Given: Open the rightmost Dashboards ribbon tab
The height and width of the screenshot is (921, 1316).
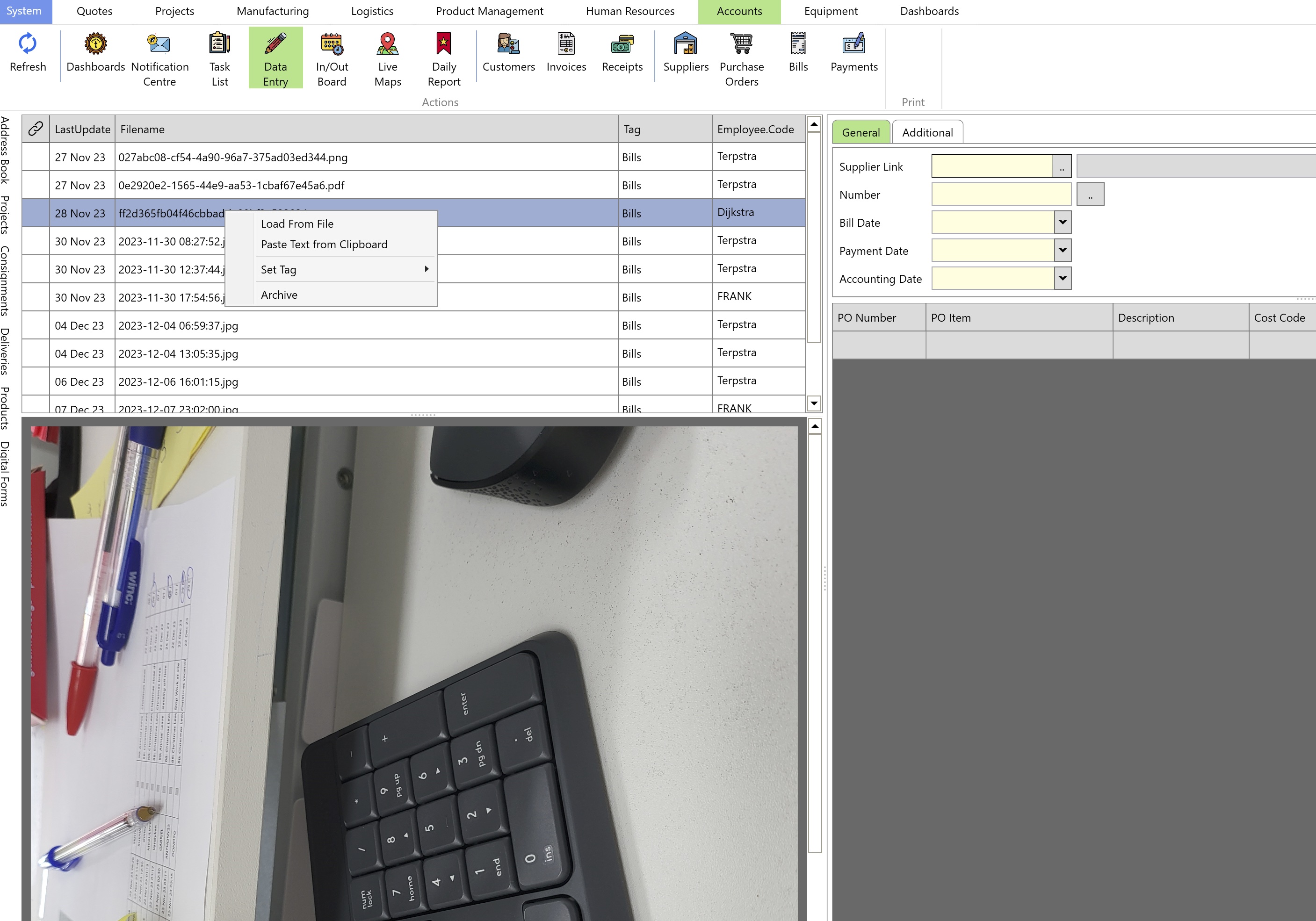Looking at the screenshot, I should click(929, 11).
